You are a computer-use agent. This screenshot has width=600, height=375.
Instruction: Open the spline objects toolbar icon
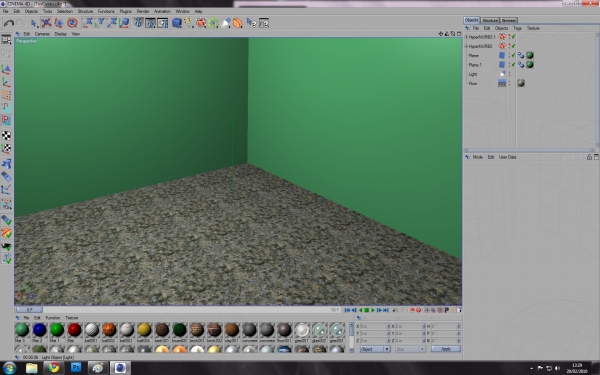point(189,23)
